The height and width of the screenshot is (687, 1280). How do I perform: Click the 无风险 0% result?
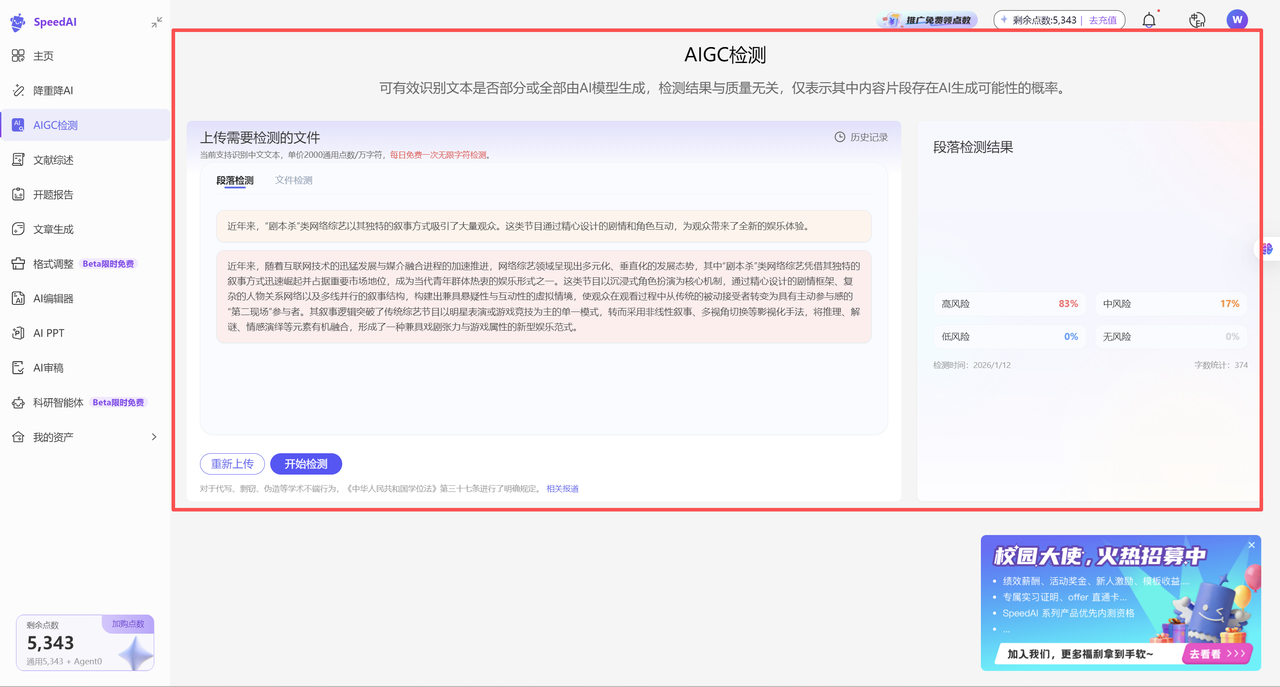pos(1171,337)
